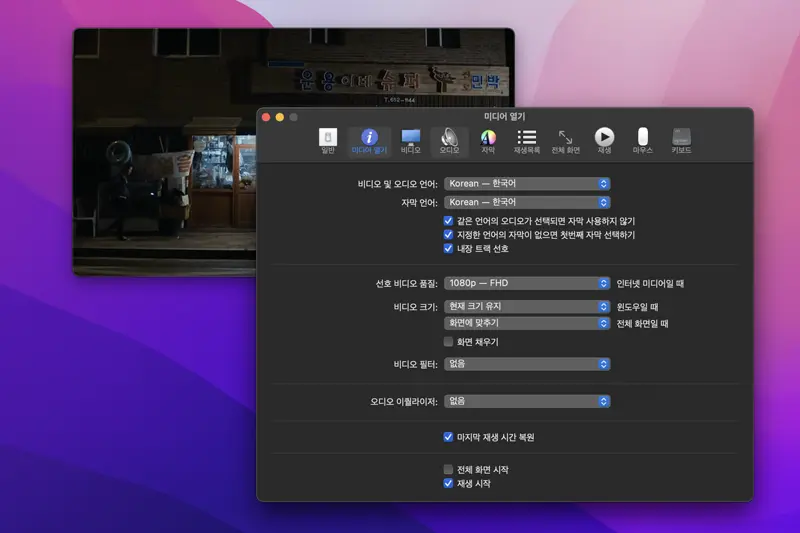Screen dimensions: 800x533
Task: Expand the 선호 비디오 품질 1080p dropdown
Action: tap(527, 283)
